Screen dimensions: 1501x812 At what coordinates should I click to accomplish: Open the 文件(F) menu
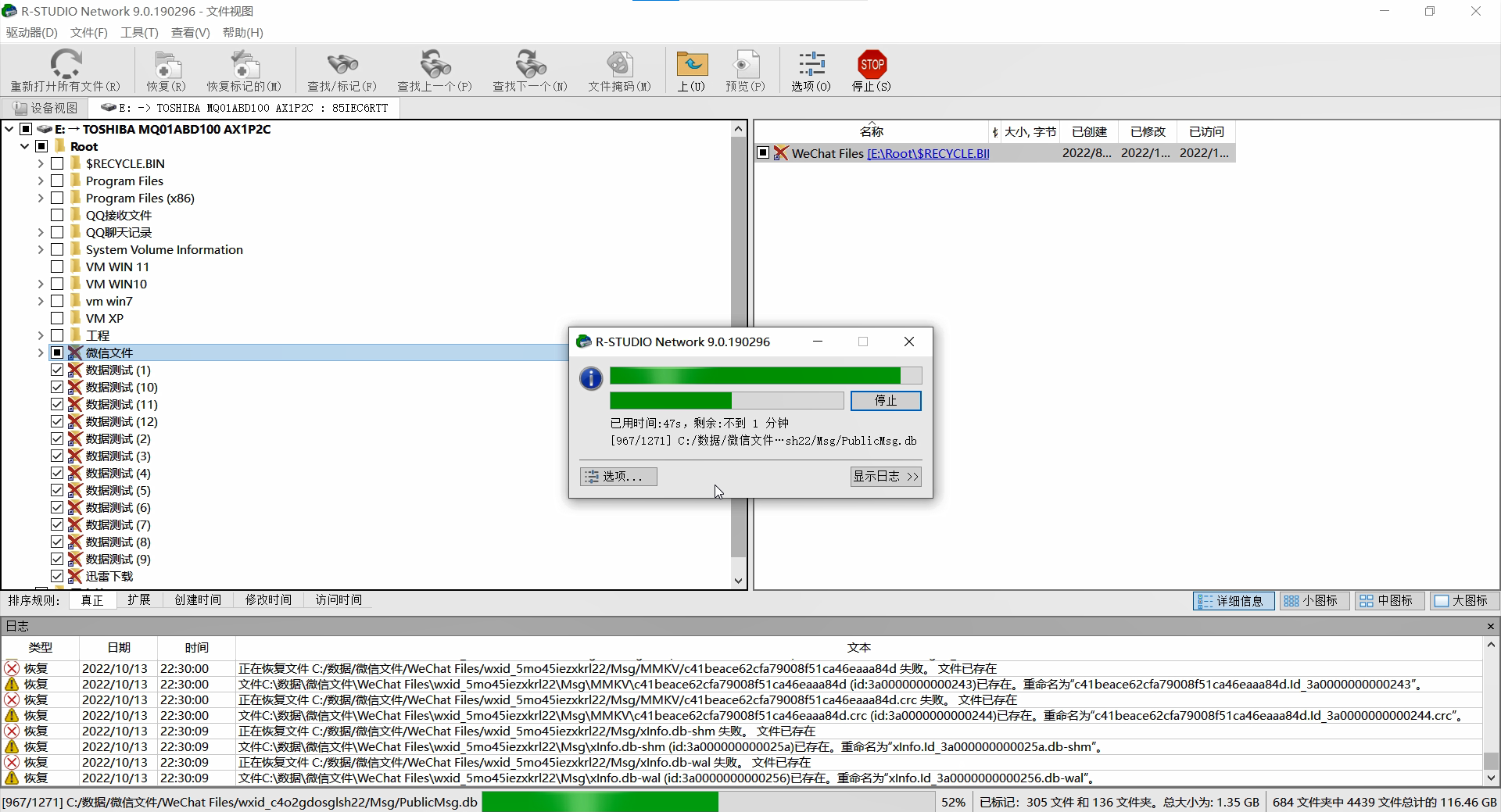[88, 32]
